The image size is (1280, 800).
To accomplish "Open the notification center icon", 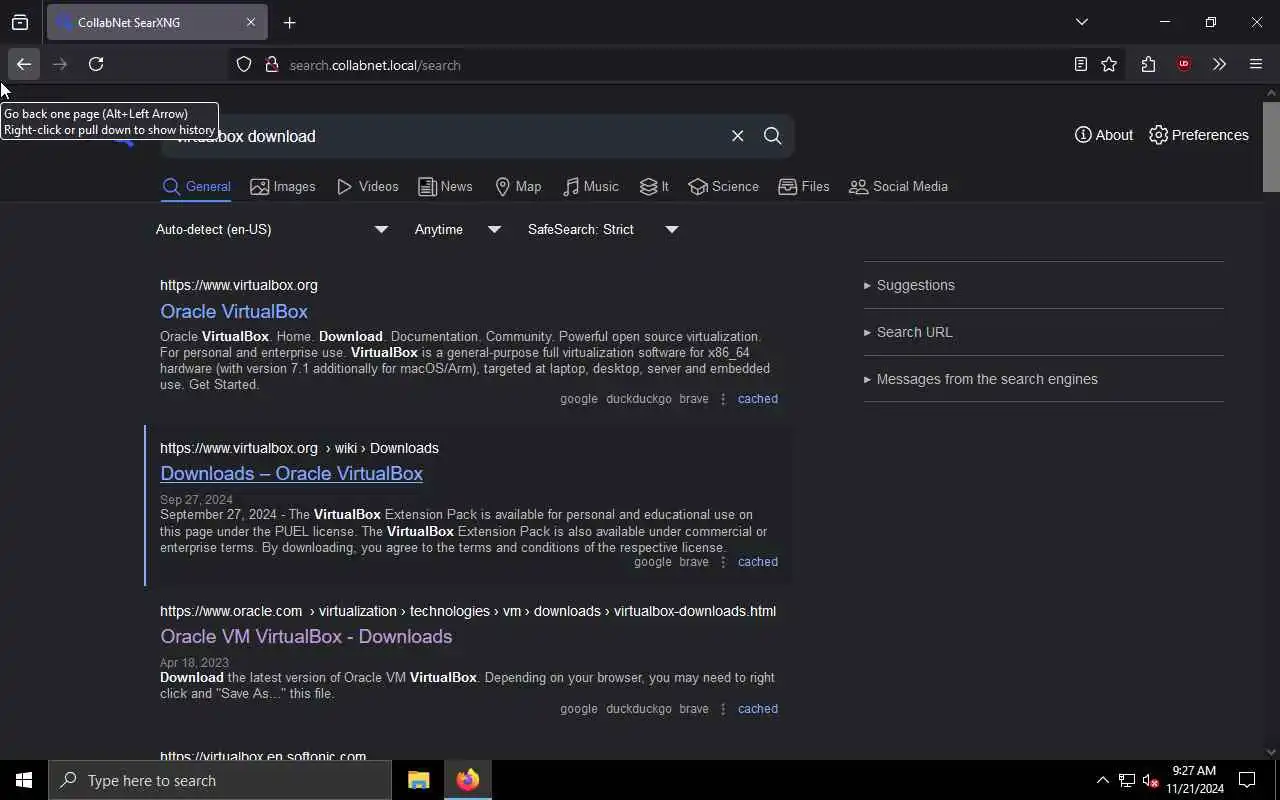I will pyautogui.click(x=1247, y=780).
